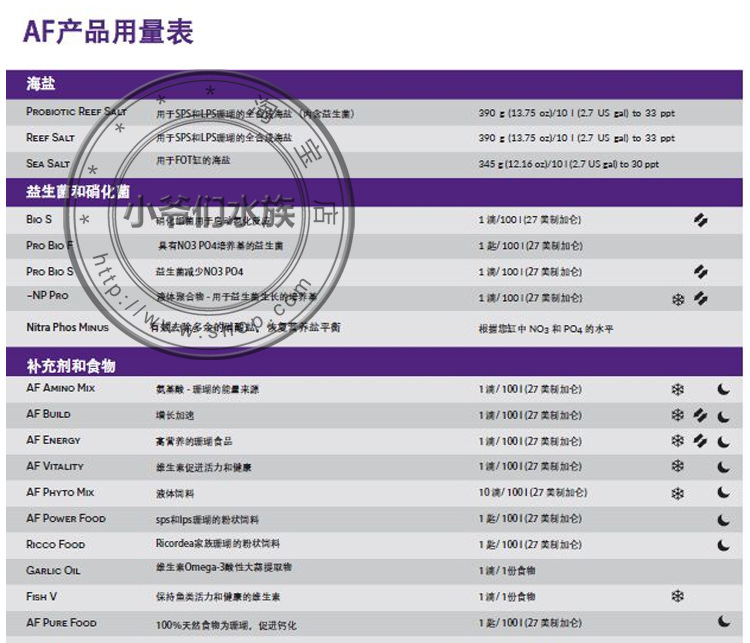Click the 补充剂和食物 section header
Screen dimensions: 750x643
71,365
